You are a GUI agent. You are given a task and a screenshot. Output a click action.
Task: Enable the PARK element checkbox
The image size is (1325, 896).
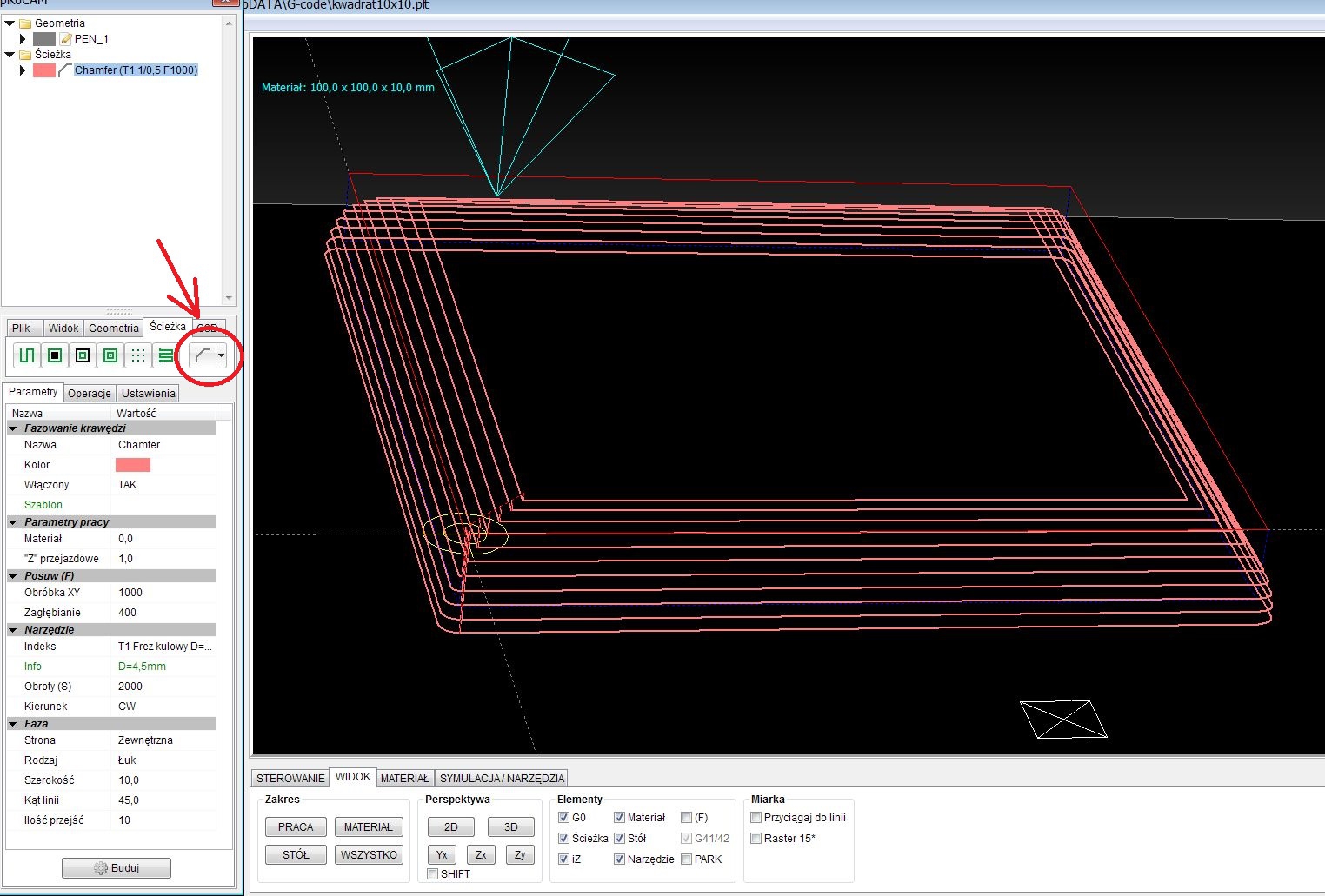pos(686,859)
